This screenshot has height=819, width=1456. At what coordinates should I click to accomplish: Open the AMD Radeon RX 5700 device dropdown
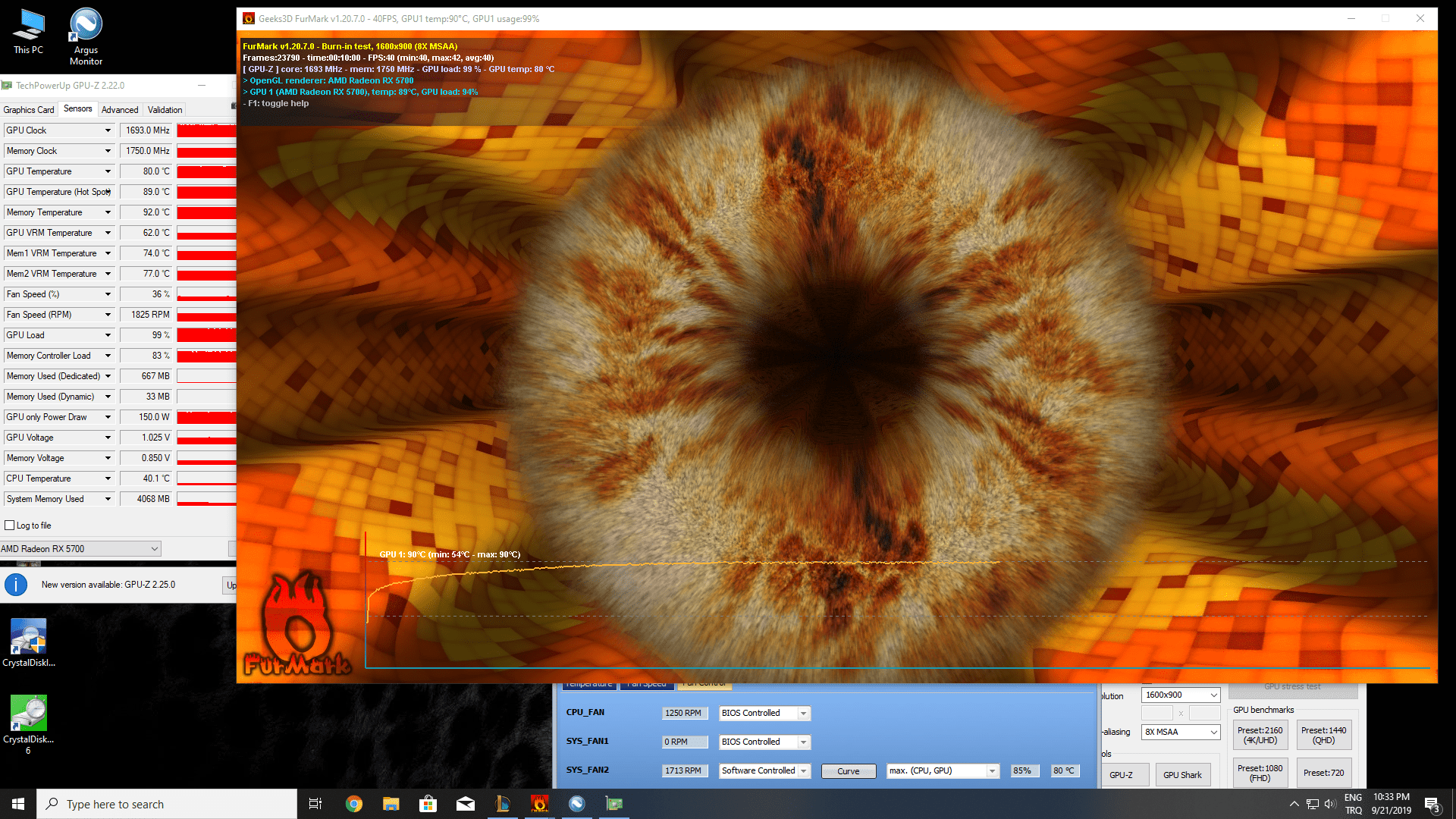pyautogui.click(x=80, y=548)
